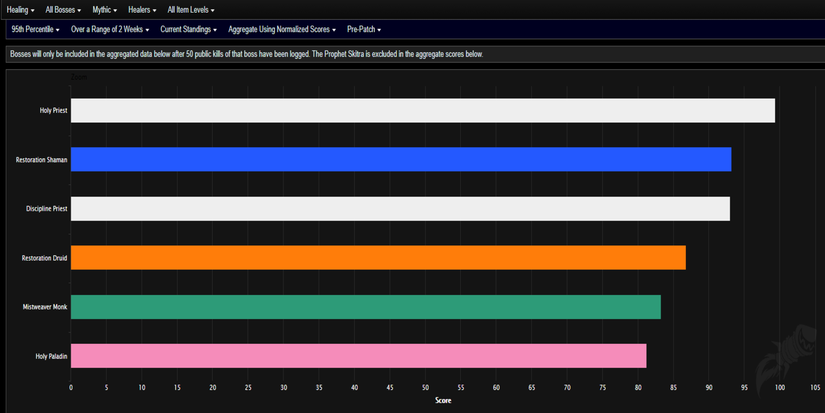Select the pink Holy Paladin bar
The width and height of the screenshot is (825, 413).
coord(359,356)
